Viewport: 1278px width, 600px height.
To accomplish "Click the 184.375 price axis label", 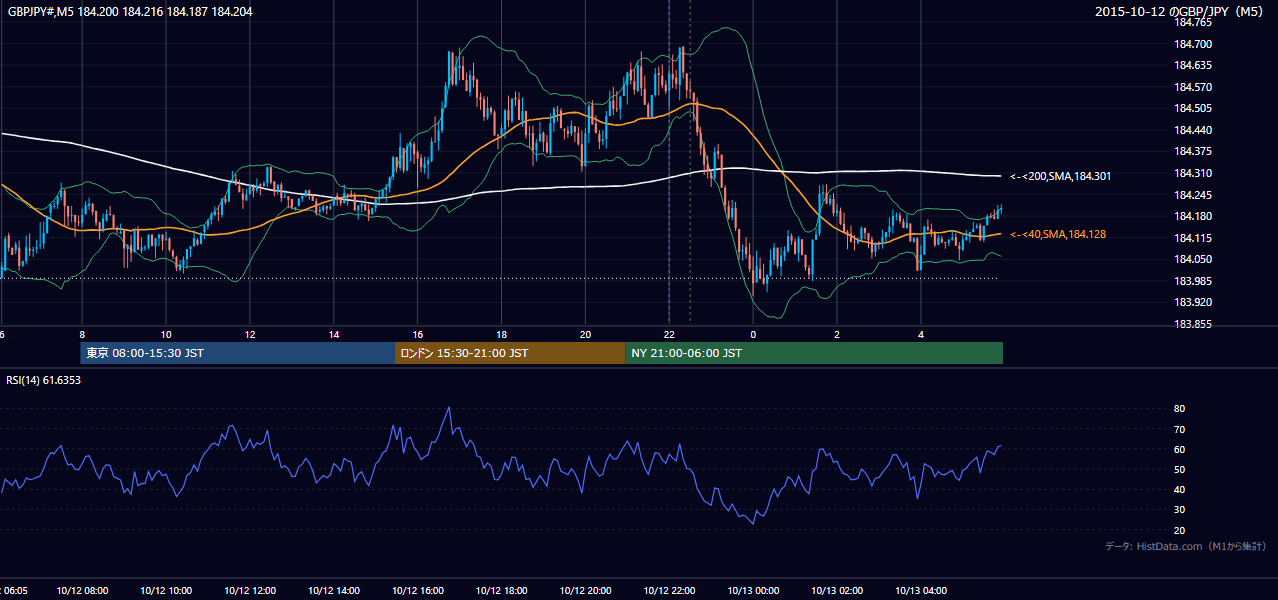I will [x=1193, y=152].
